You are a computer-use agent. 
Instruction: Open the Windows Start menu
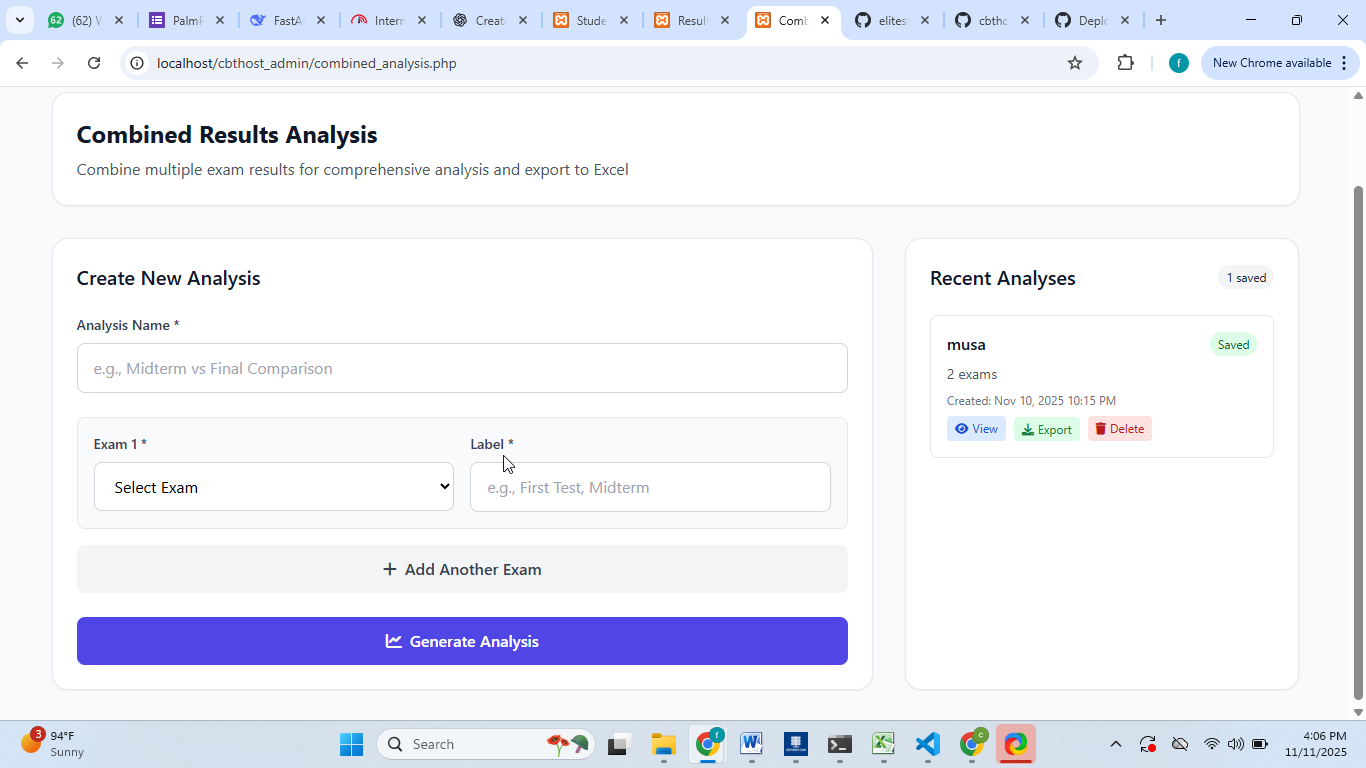(351, 744)
